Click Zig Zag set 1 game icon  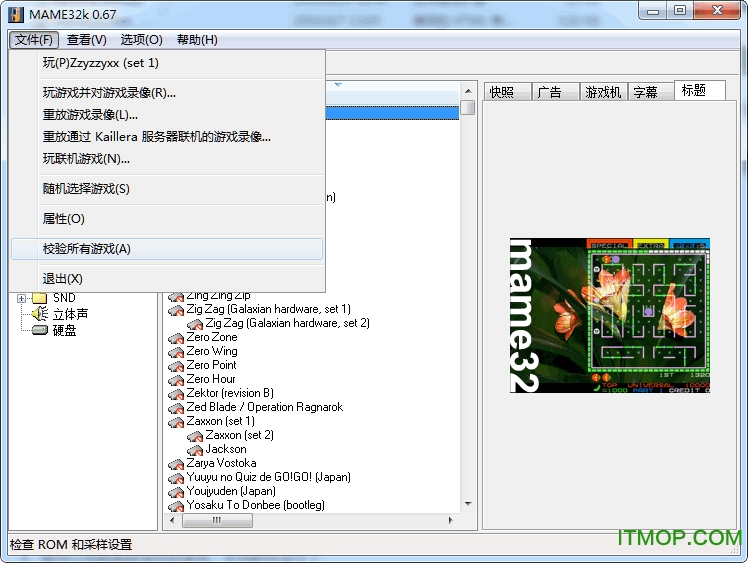(x=176, y=311)
